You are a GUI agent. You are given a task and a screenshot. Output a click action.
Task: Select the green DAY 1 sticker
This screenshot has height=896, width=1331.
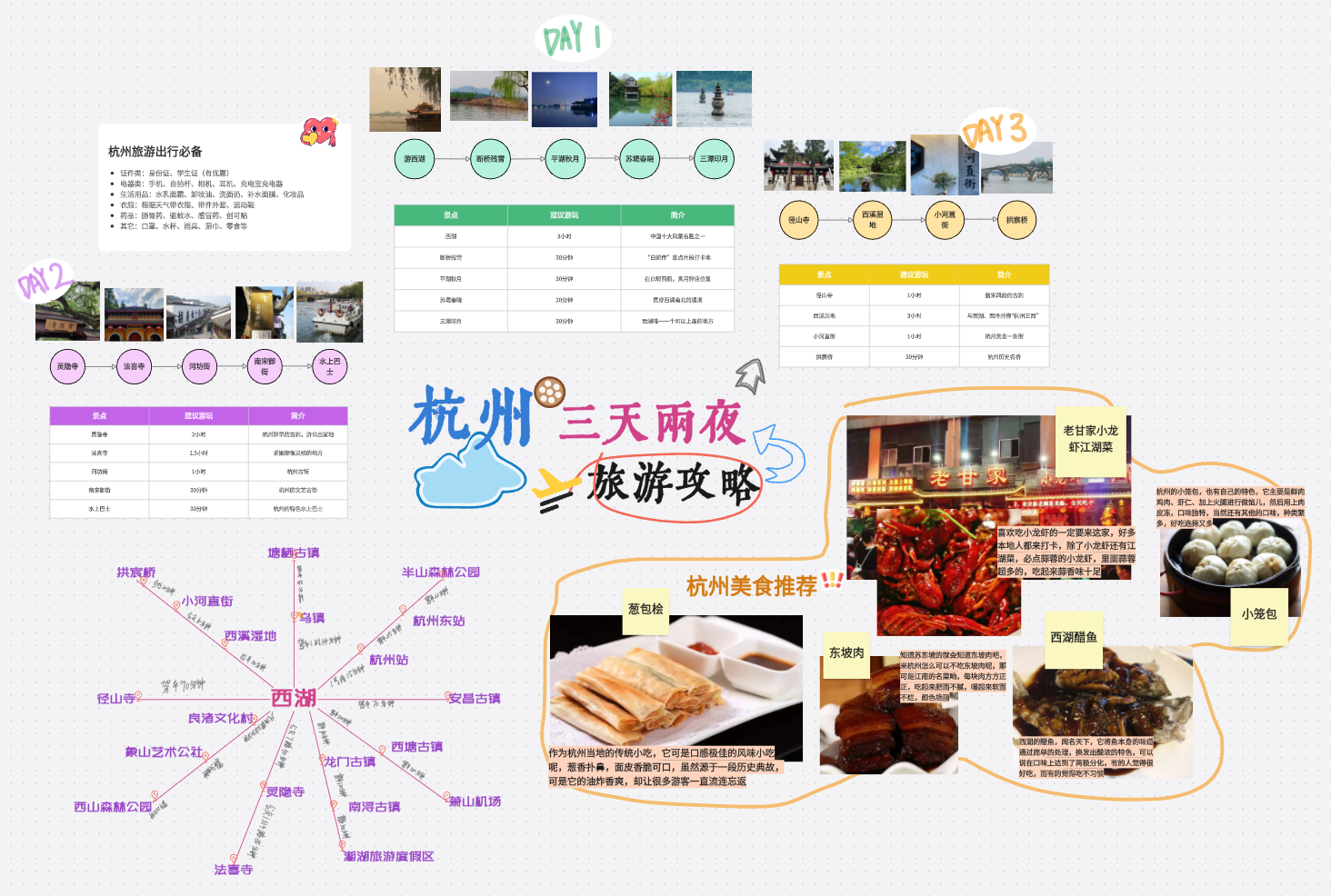click(572, 38)
